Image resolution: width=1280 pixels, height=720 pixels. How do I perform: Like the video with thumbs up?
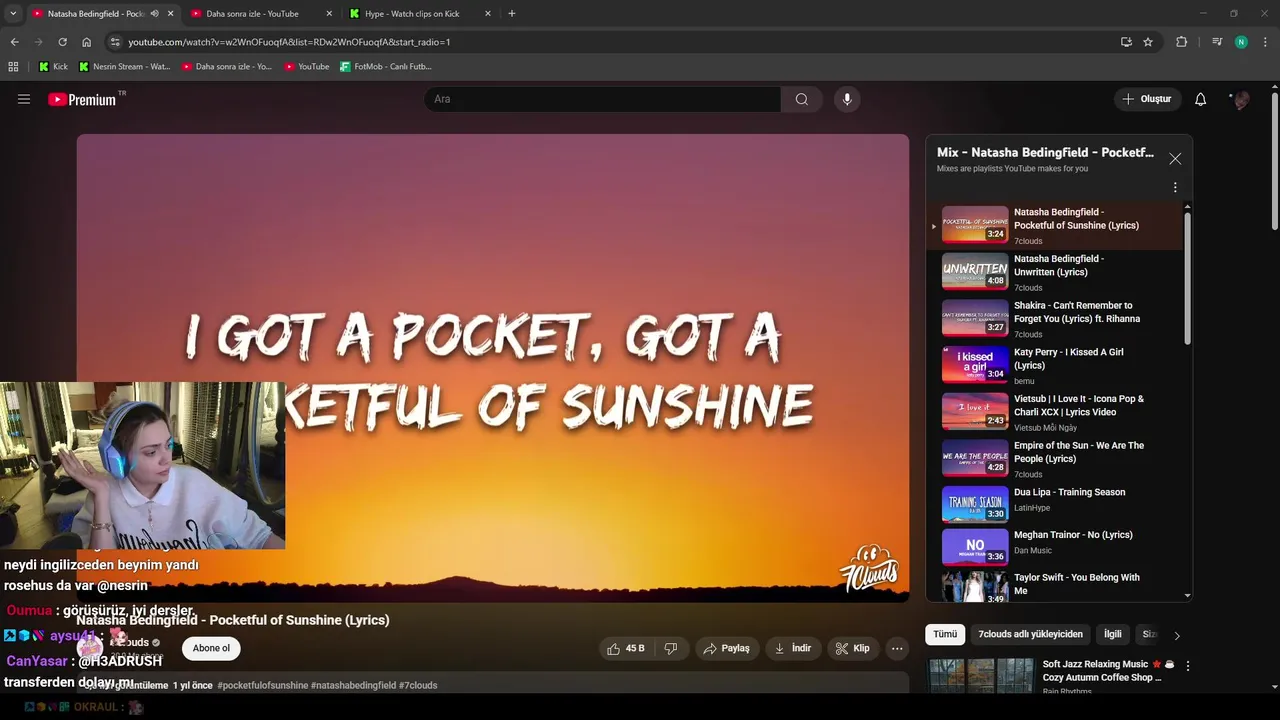click(x=626, y=648)
